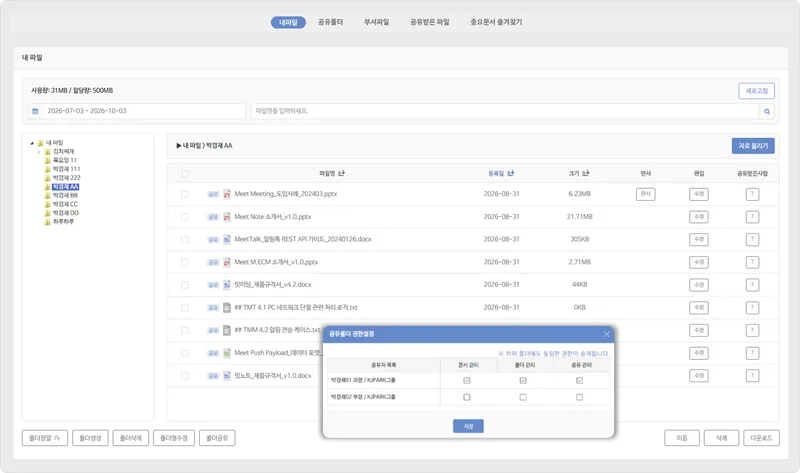
Task: Click 수정 for MeetTalk_알림톡 REST API row
Action: click(x=699, y=239)
